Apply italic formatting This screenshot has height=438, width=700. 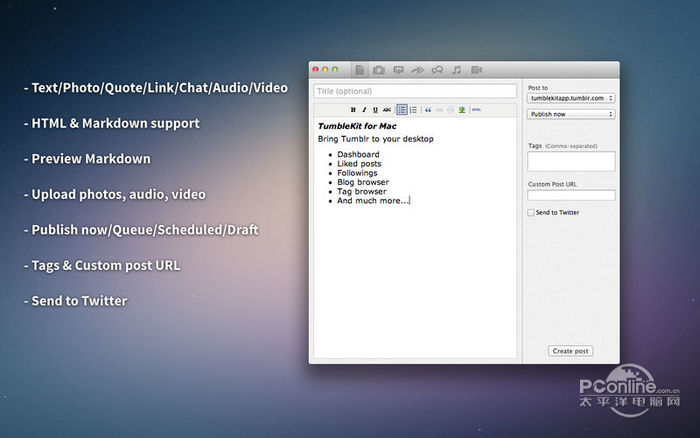click(x=364, y=110)
